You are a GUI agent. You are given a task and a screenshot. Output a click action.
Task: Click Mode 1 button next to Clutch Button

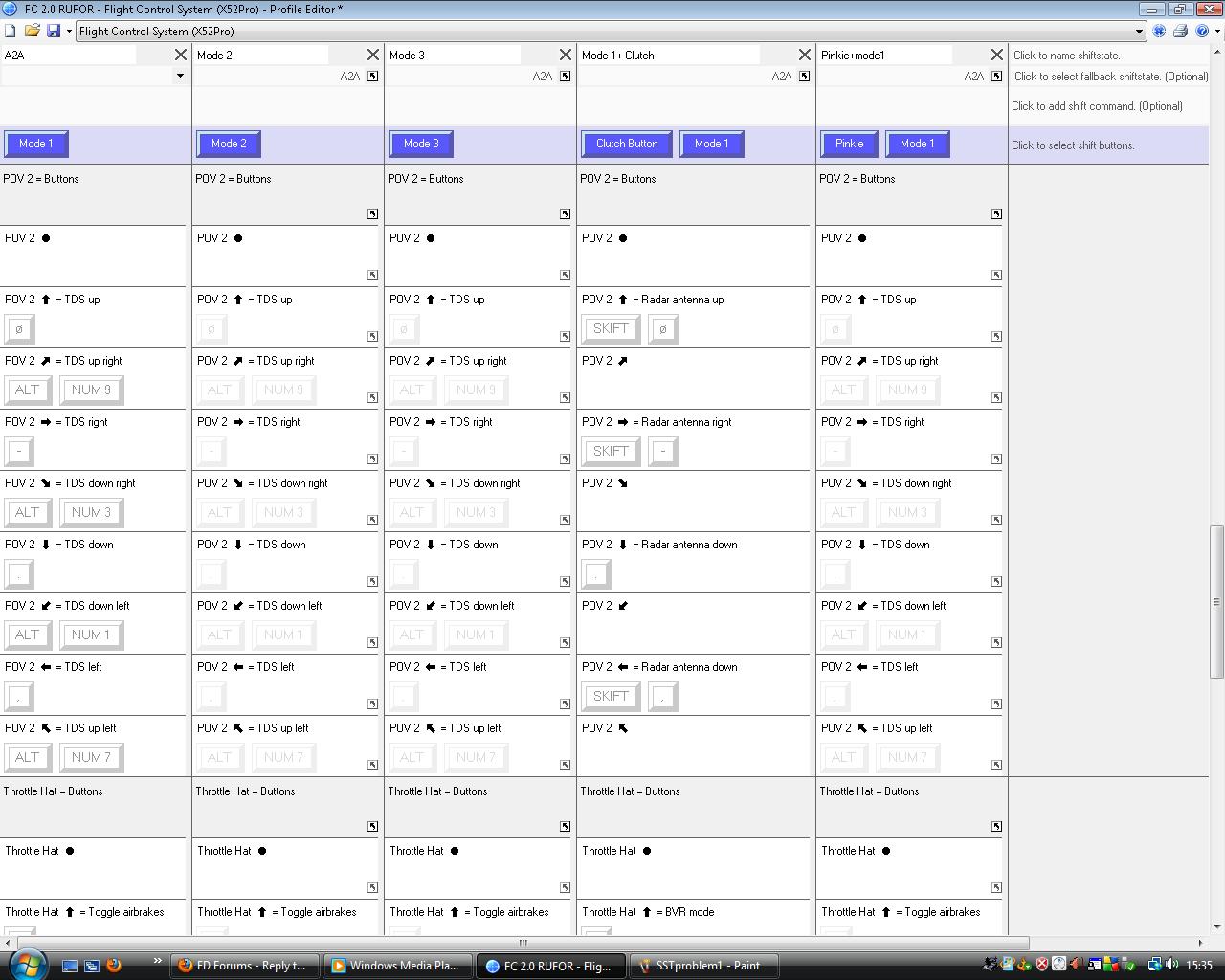[x=712, y=144]
